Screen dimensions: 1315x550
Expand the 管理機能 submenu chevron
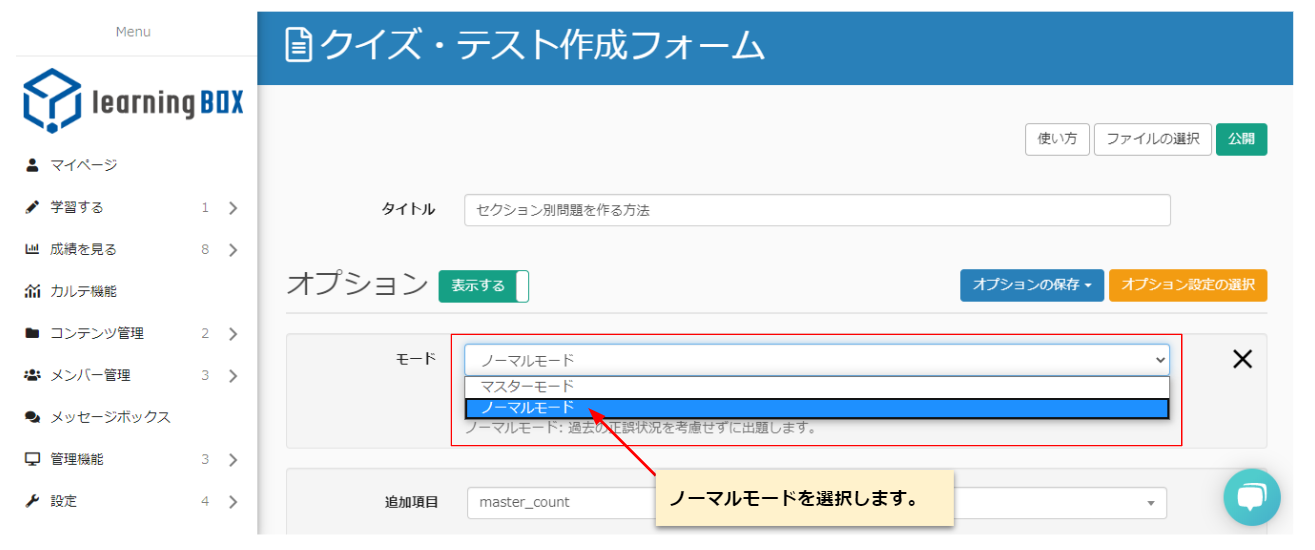233,460
